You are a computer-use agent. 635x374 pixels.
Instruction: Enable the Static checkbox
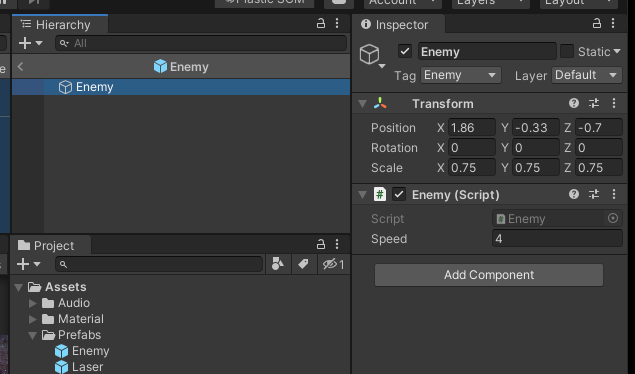point(567,51)
